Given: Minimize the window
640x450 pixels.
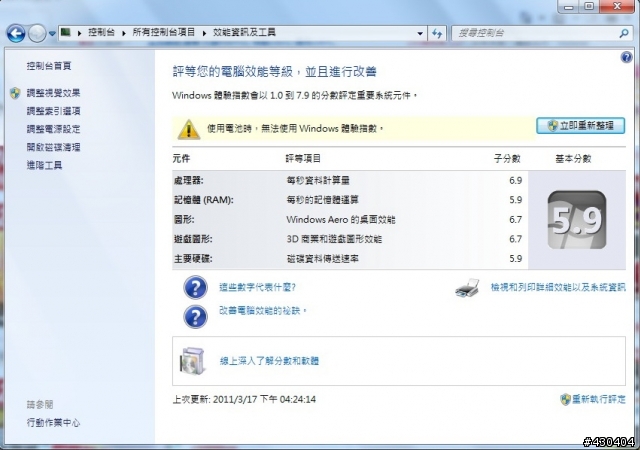Looking at the screenshot, I should (x=569, y=6).
